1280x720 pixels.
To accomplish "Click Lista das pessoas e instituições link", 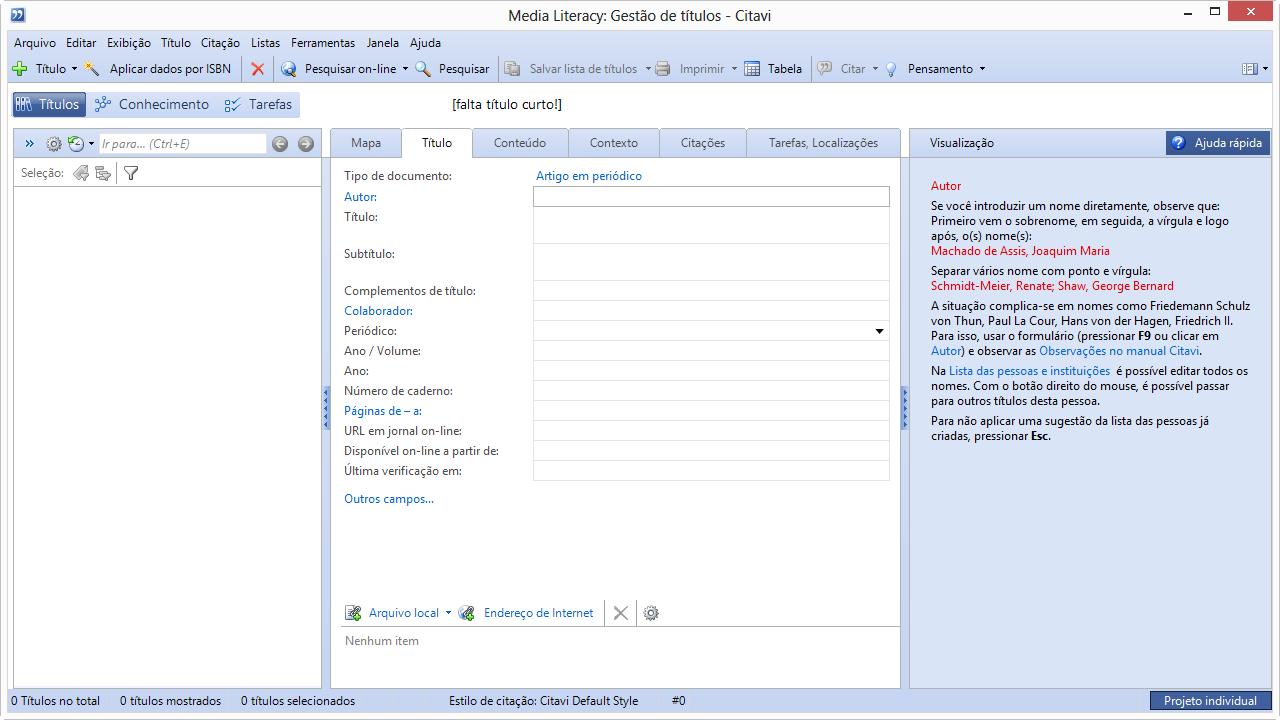I will pyautogui.click(x=1029, y=371).
